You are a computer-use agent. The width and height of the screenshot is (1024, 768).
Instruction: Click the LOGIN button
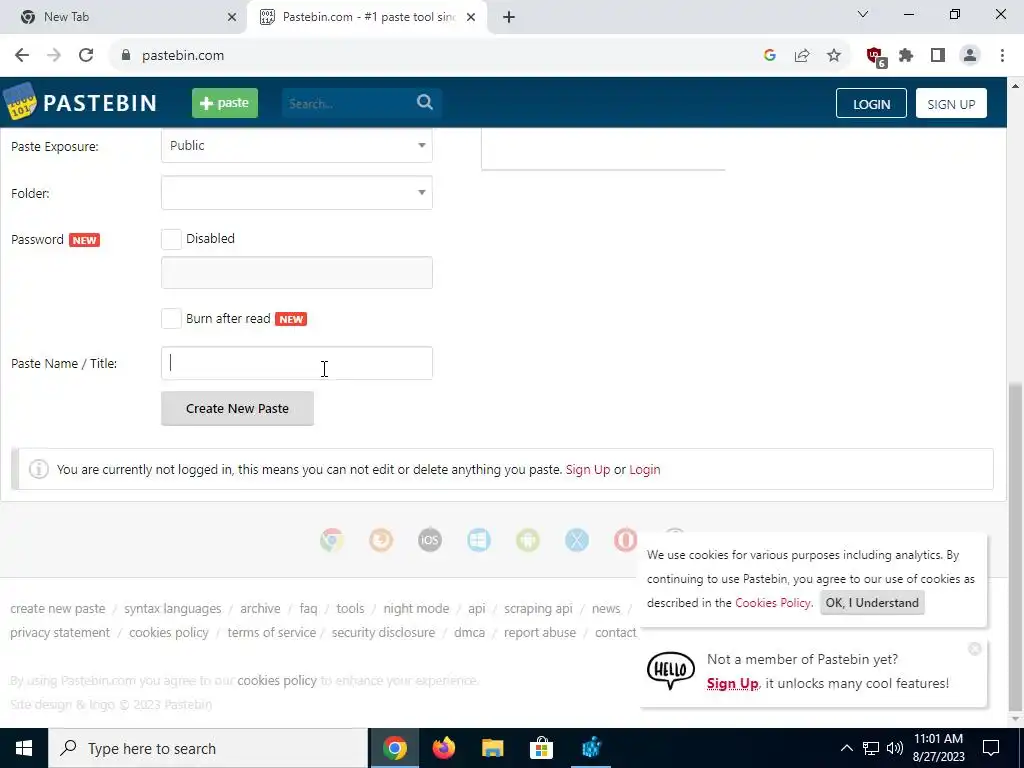(871, 103)
